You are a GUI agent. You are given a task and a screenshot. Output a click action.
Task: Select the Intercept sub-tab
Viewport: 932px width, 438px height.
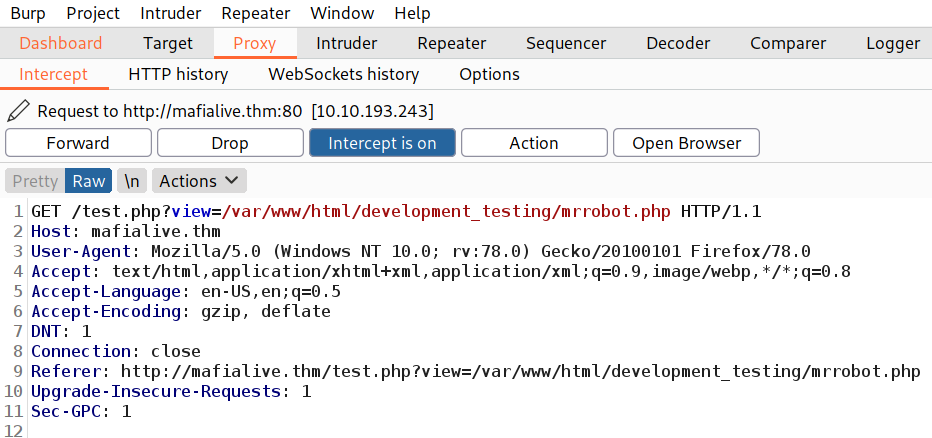click(x=53, y=74)
